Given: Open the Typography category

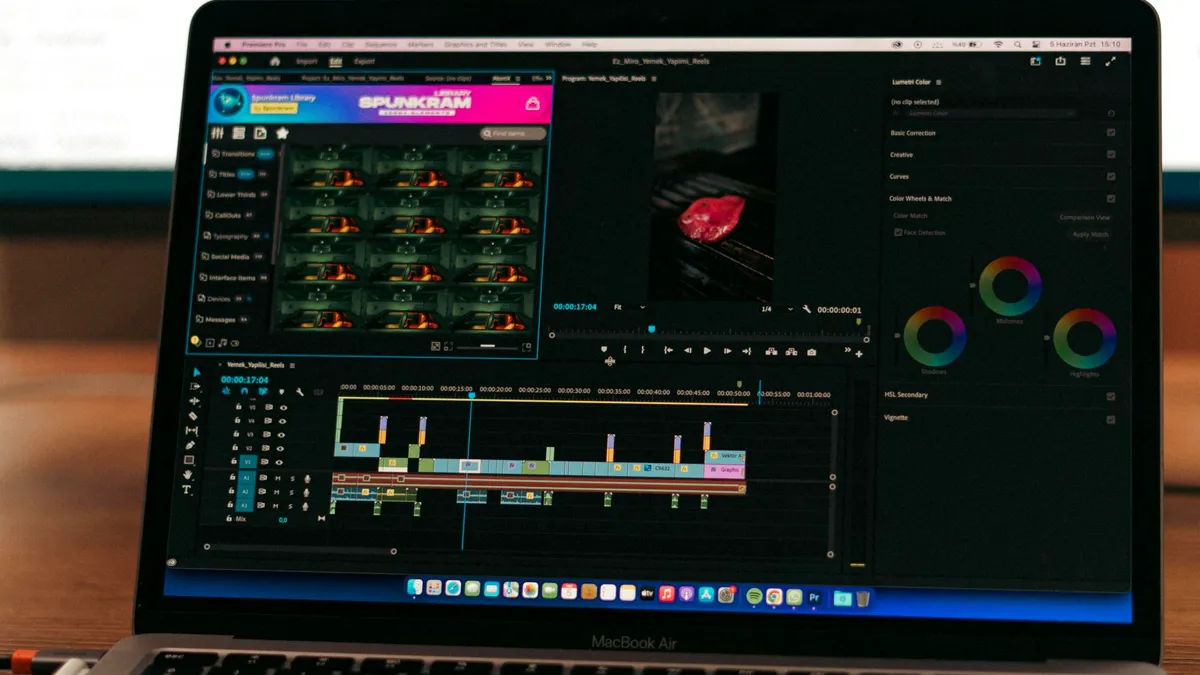Looking at the screenshot, I should pos(238,236).
